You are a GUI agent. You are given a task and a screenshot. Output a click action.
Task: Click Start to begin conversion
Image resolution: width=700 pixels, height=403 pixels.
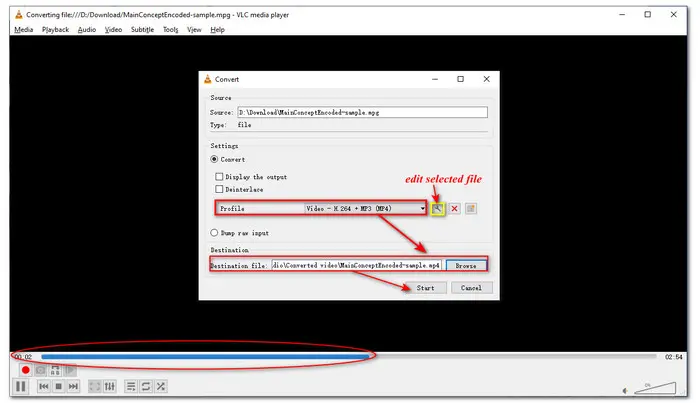[x=425, y=288]
